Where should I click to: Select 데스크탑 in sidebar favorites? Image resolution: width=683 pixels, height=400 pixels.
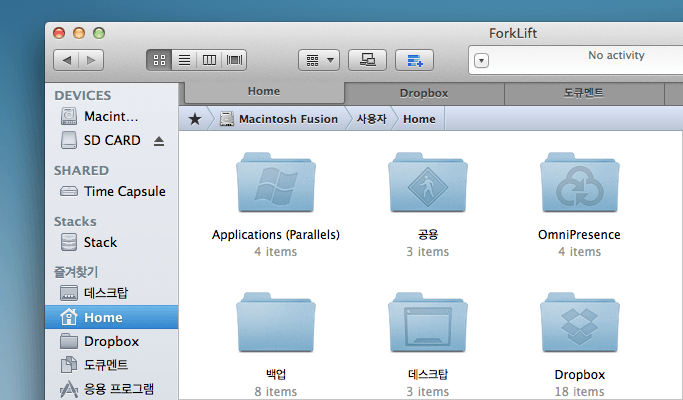tap(112, 293)
